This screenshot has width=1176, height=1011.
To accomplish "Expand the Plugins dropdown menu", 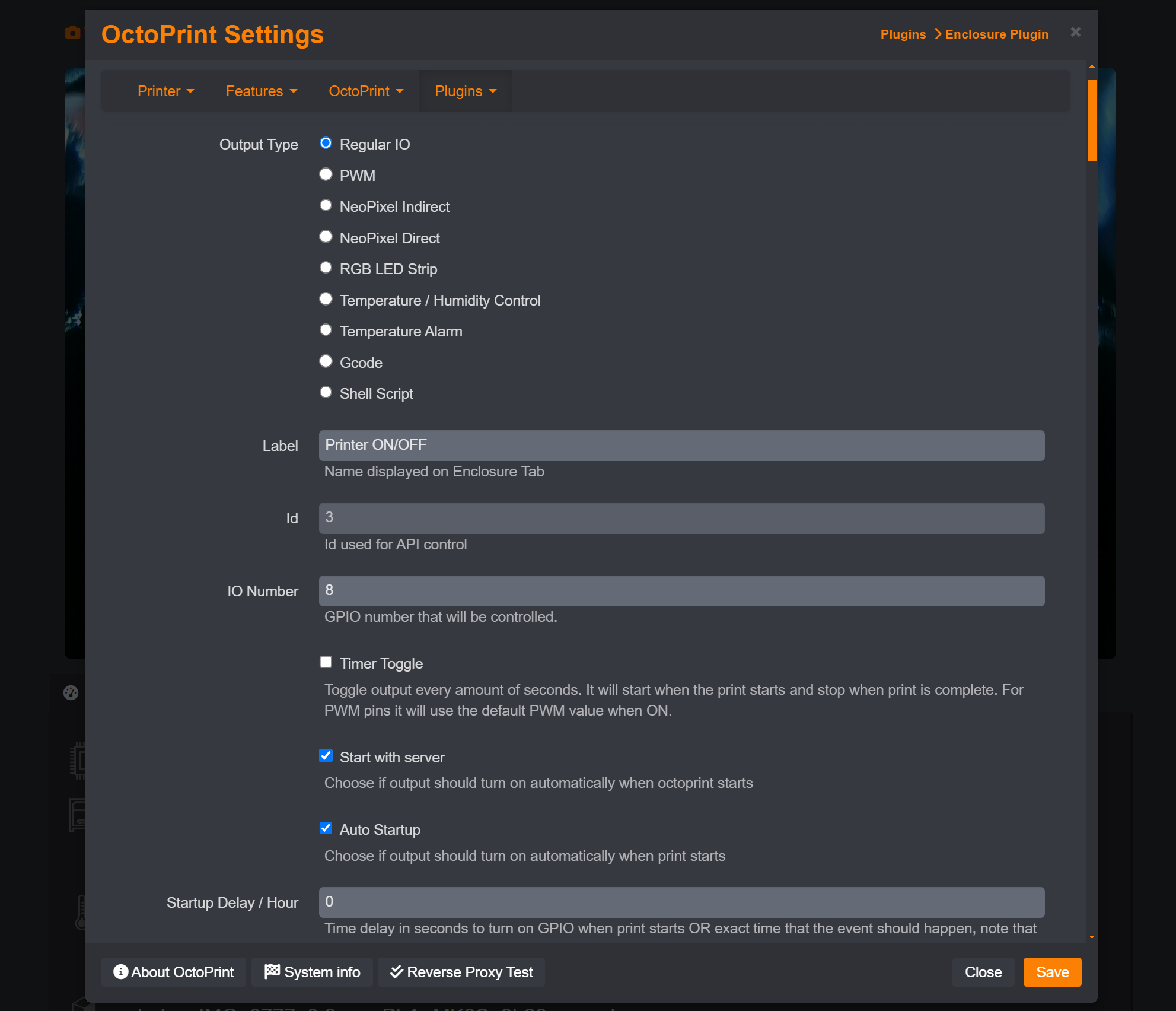I will (466, 91).
